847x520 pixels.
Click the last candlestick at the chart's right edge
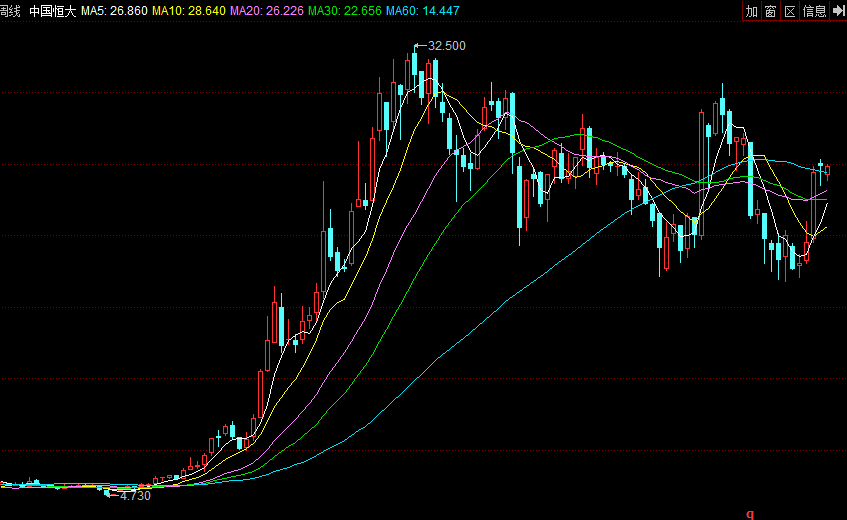(827, 170)
